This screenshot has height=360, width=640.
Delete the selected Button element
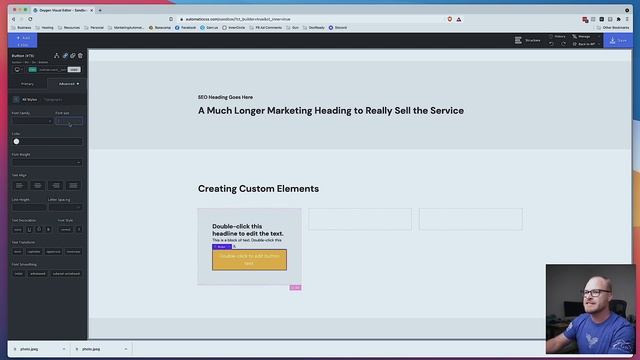coord(80,56)
